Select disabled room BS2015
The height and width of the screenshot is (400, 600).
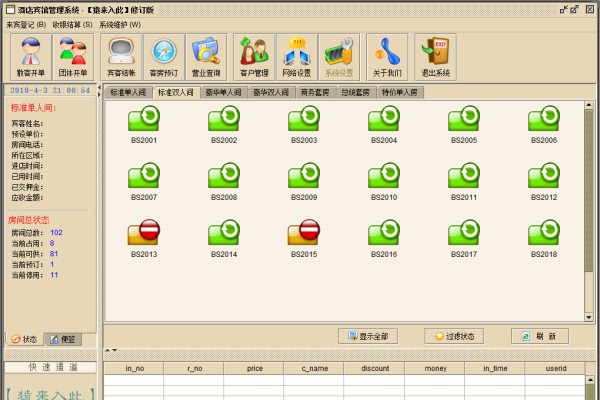point(304,239)
